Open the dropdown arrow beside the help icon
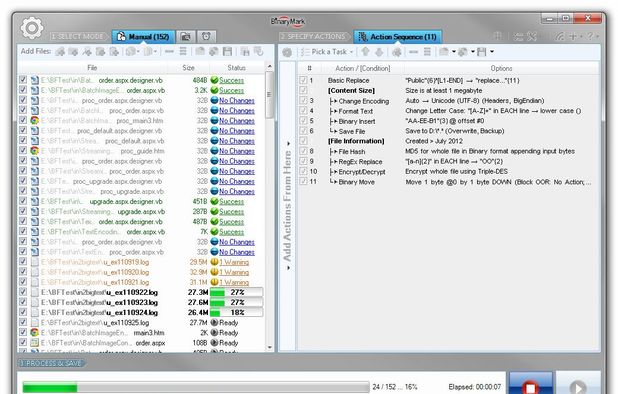The width and height of the screenshot is (618, 394). coord(598,36)
